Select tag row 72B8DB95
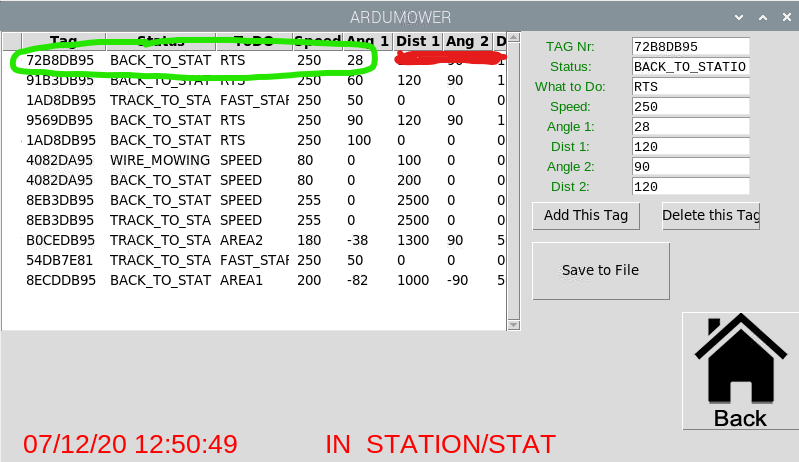Viewport: 799px width, 462px height. click(254, 60)
